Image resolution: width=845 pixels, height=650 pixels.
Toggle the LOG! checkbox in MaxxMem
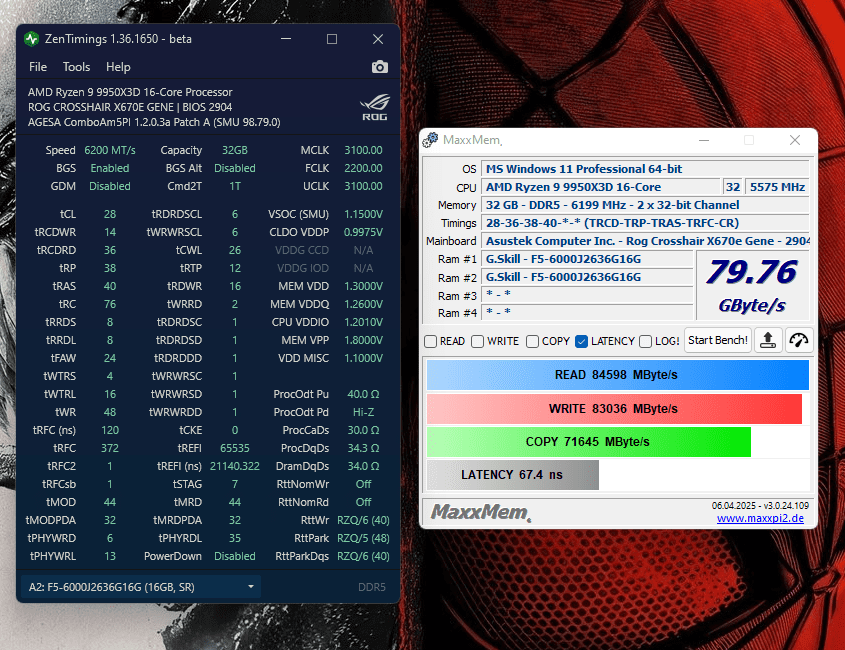coord(646,341)
